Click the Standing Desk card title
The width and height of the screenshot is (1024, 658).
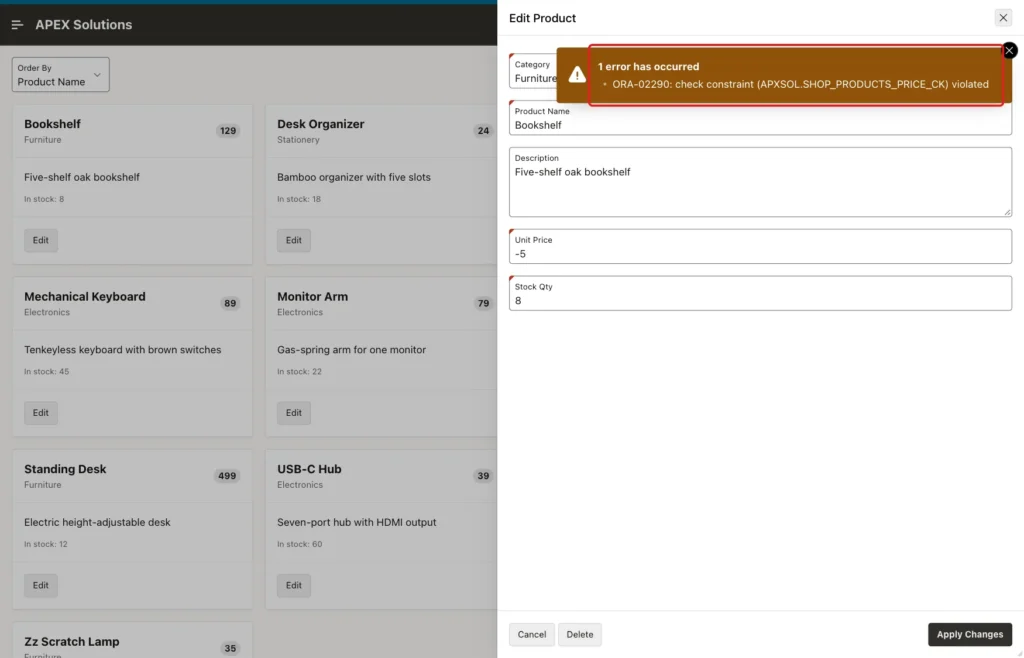(x=65, y=469)
